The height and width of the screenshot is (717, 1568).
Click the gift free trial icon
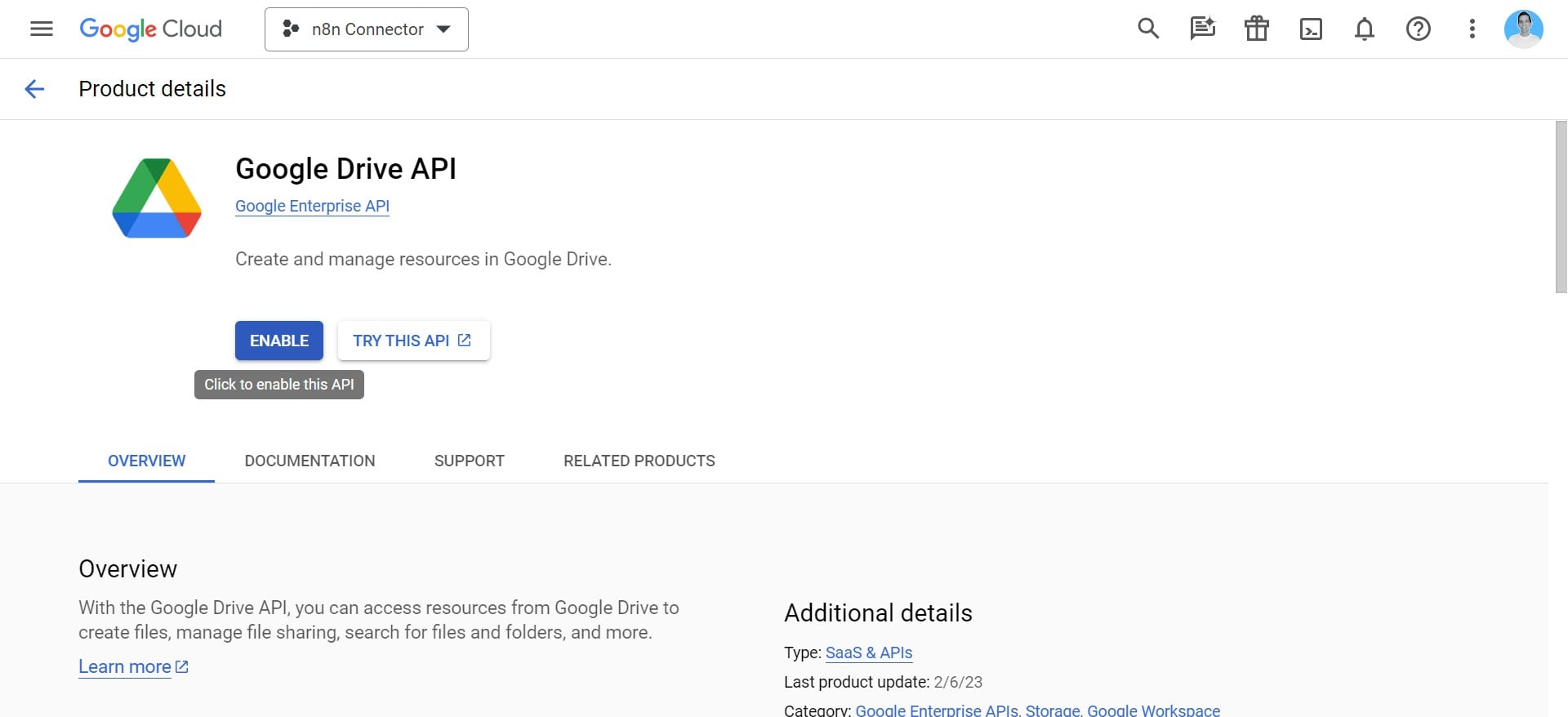(x=1256, y=29)
